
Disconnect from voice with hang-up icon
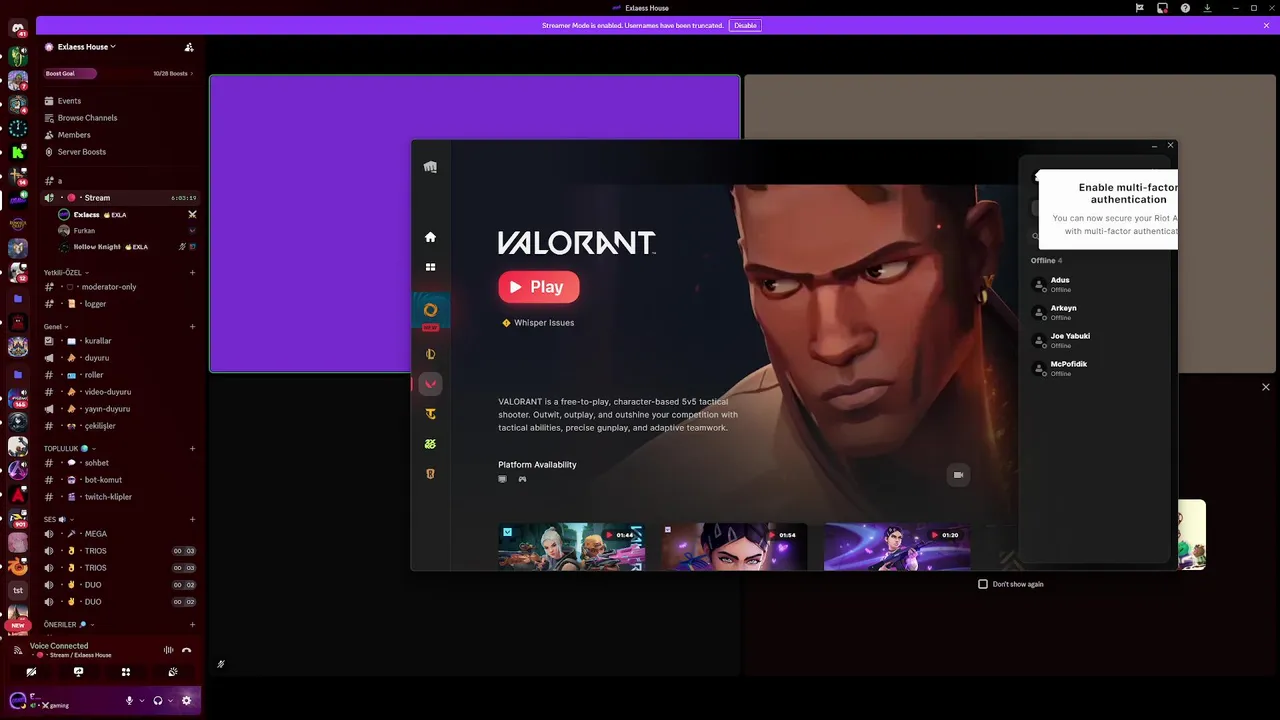click(186, 650)
